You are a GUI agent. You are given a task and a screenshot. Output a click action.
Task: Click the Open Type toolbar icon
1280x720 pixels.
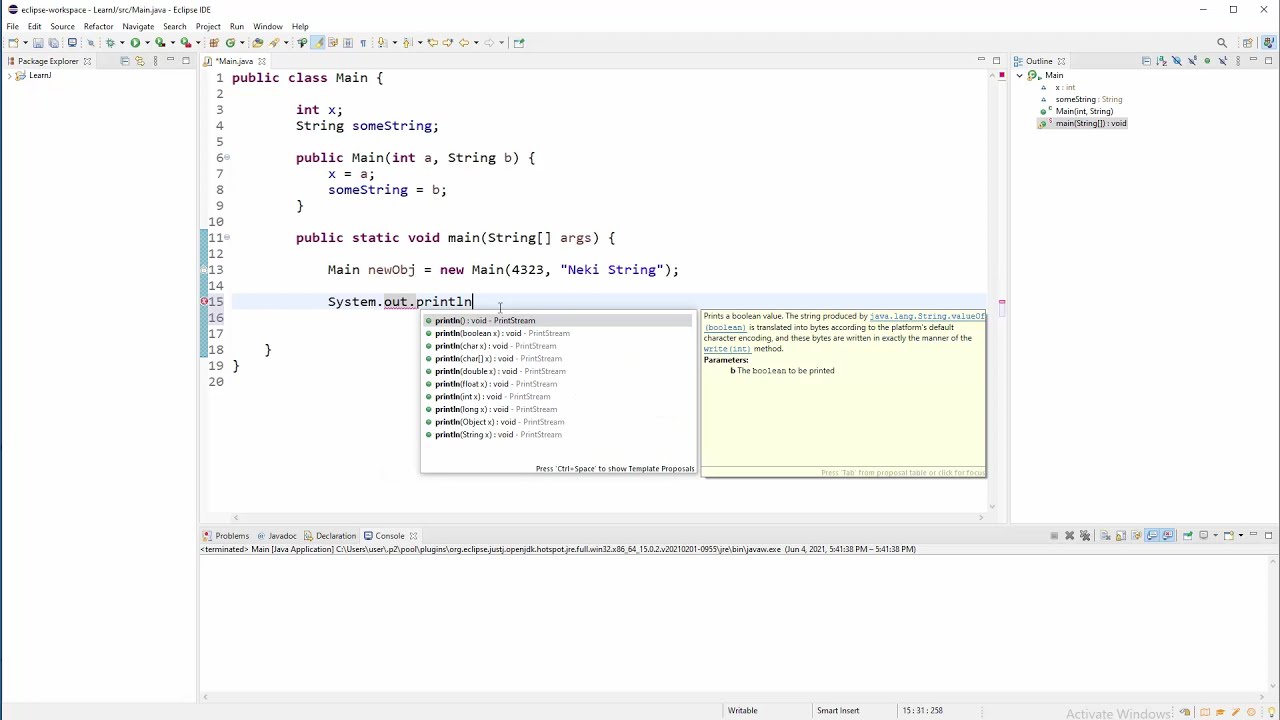(x=257, y=42)
